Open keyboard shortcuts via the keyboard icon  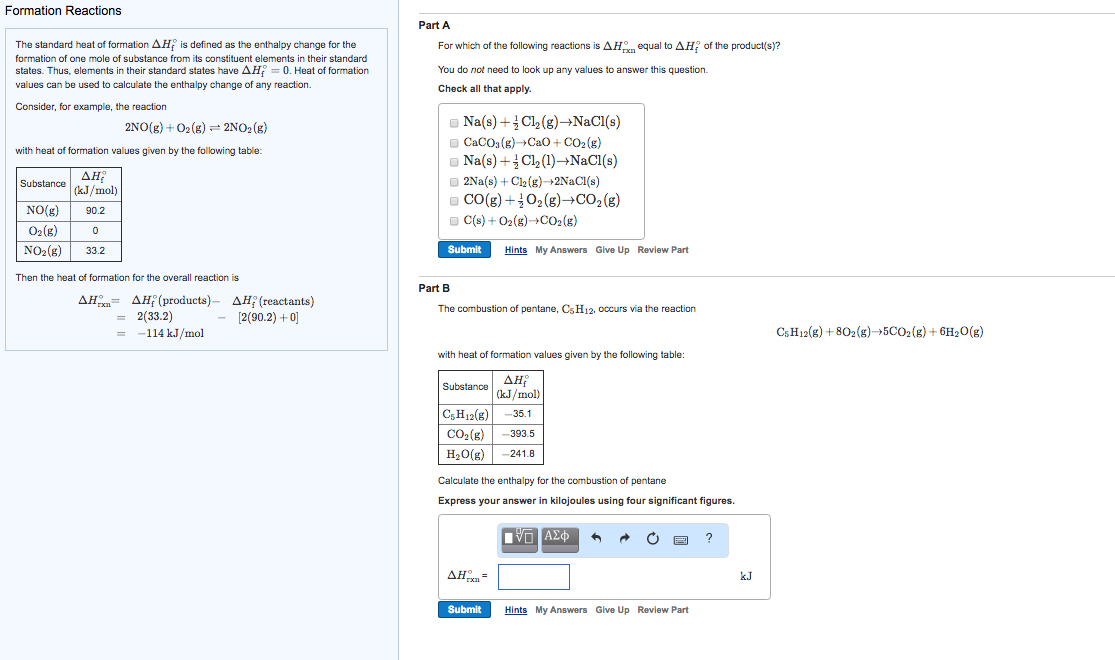[x=682, y=539]
